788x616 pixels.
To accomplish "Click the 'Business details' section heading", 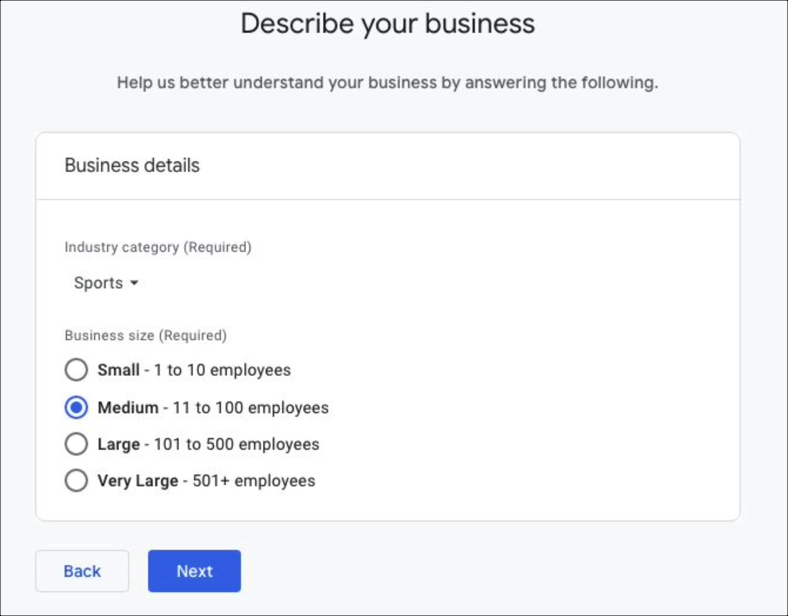I will point(132,165).
